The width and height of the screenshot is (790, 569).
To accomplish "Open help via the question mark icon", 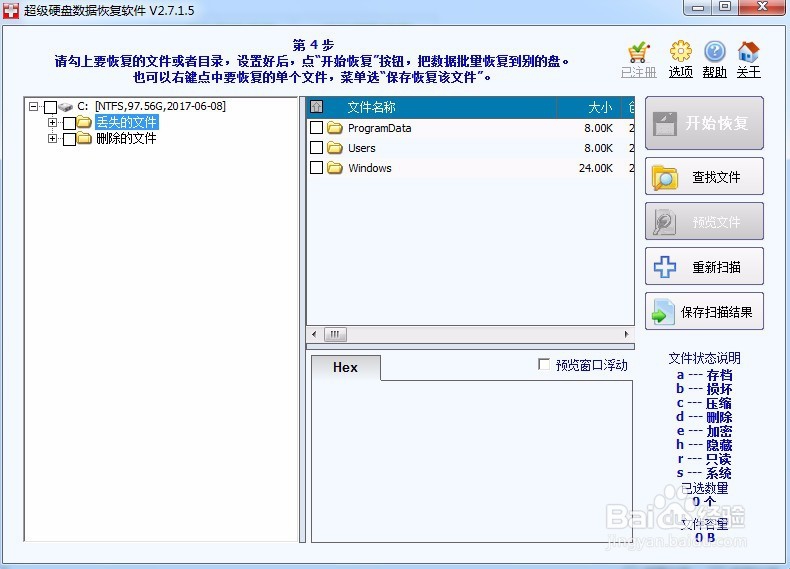I will point(714,51).
